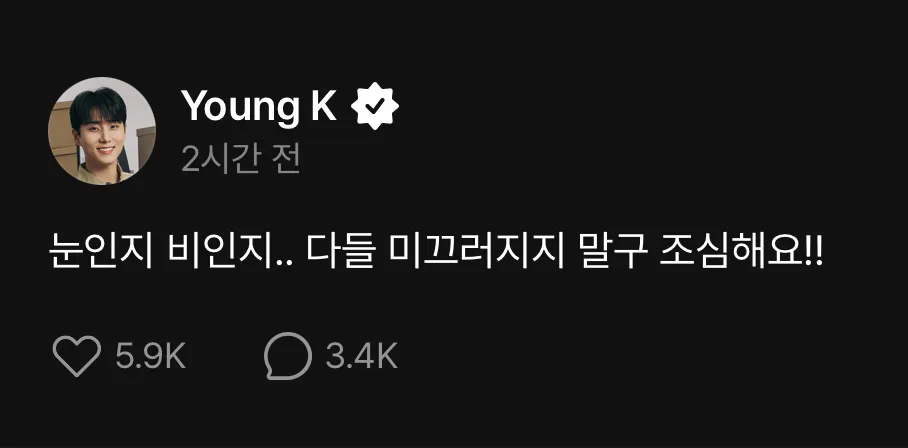Click 2시간 in the post timestamp

(218, 159)
